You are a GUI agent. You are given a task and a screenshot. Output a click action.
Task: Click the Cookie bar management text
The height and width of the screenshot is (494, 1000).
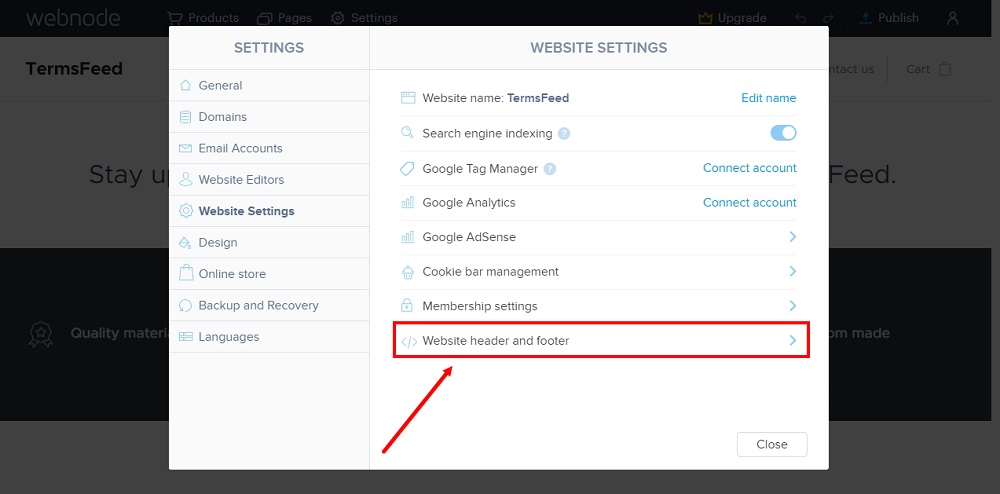tap(490, 272)
